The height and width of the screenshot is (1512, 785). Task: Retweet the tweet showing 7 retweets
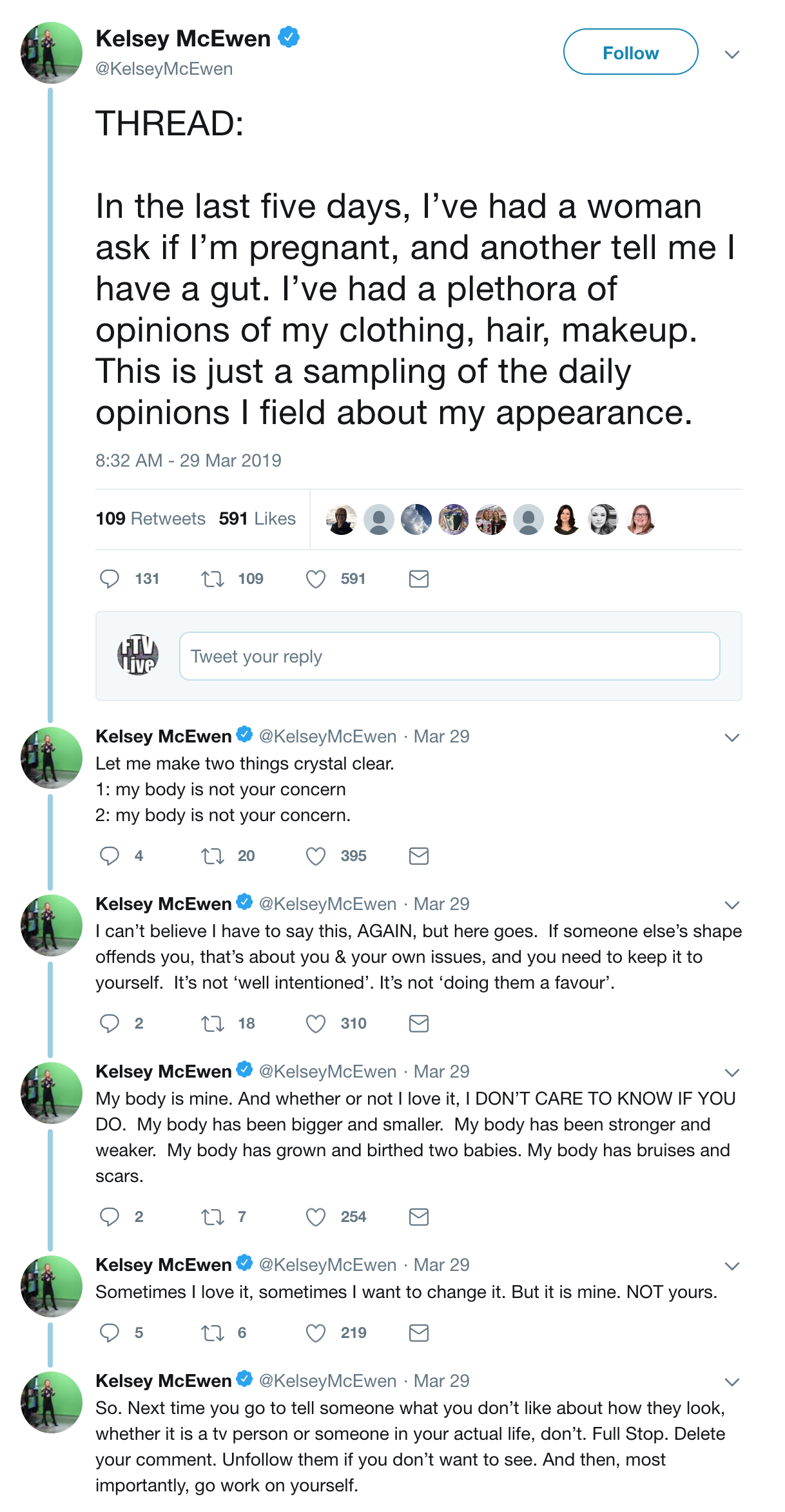(x=213, y=1217)
